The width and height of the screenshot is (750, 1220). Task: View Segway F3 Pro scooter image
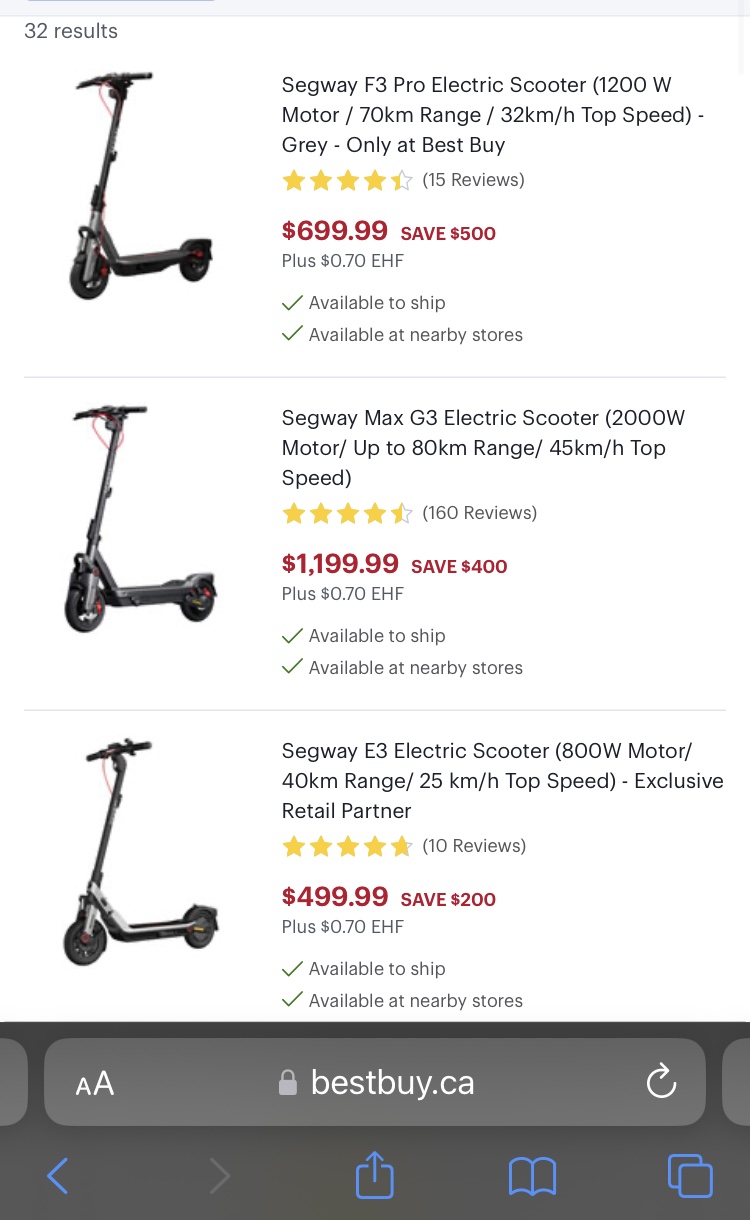tap(140, 186)
